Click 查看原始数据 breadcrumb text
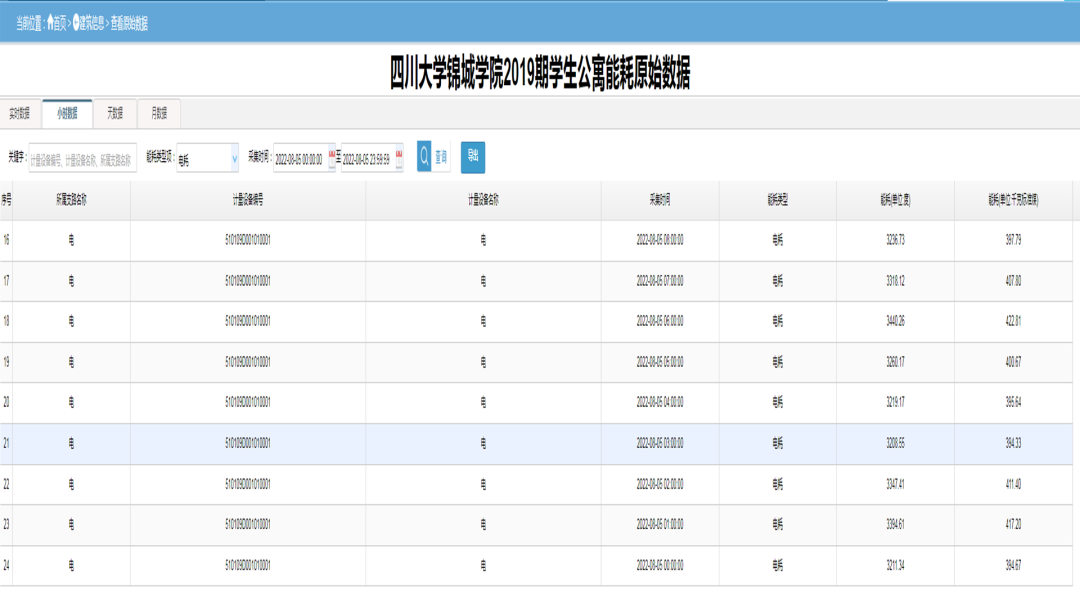 pos(129,23)
